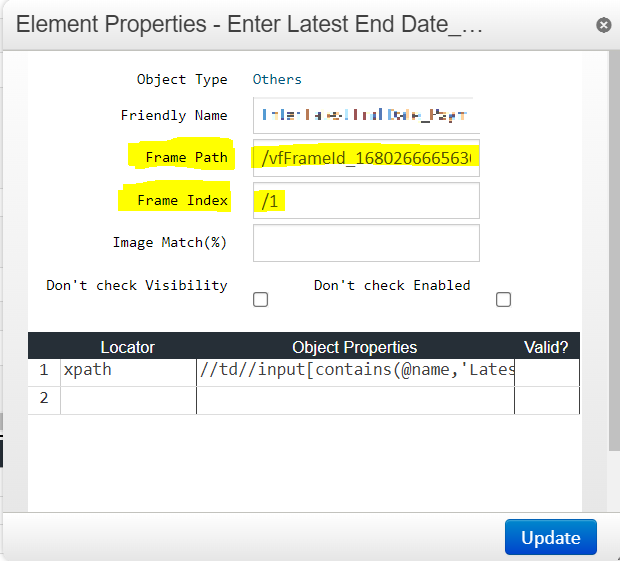620x561 pixels.
Task: Edit the Frame Path field
Action: pyautogui.click(x=366, y=158)
